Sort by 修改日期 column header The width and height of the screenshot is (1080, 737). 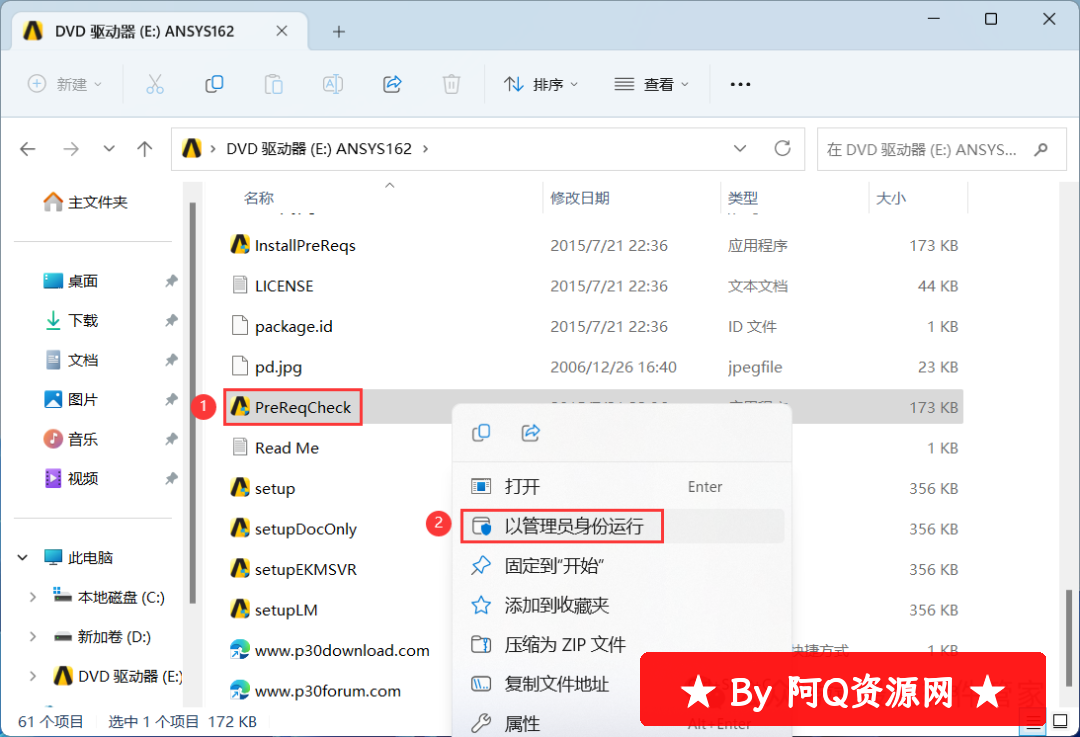coord(580,198)
